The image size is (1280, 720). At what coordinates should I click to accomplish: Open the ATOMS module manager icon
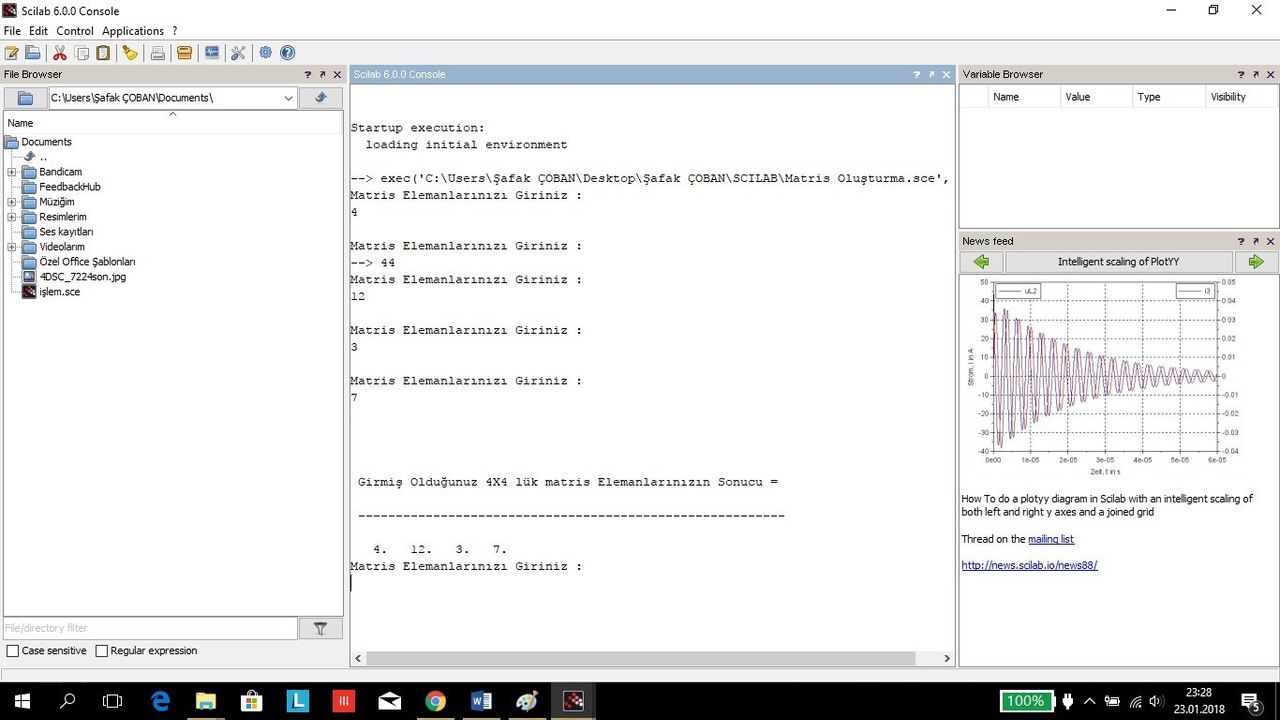tap(184, 53)
